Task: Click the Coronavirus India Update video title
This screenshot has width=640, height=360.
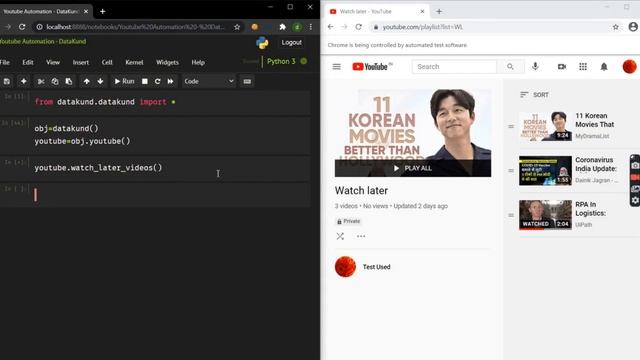Action: point(596,164)
